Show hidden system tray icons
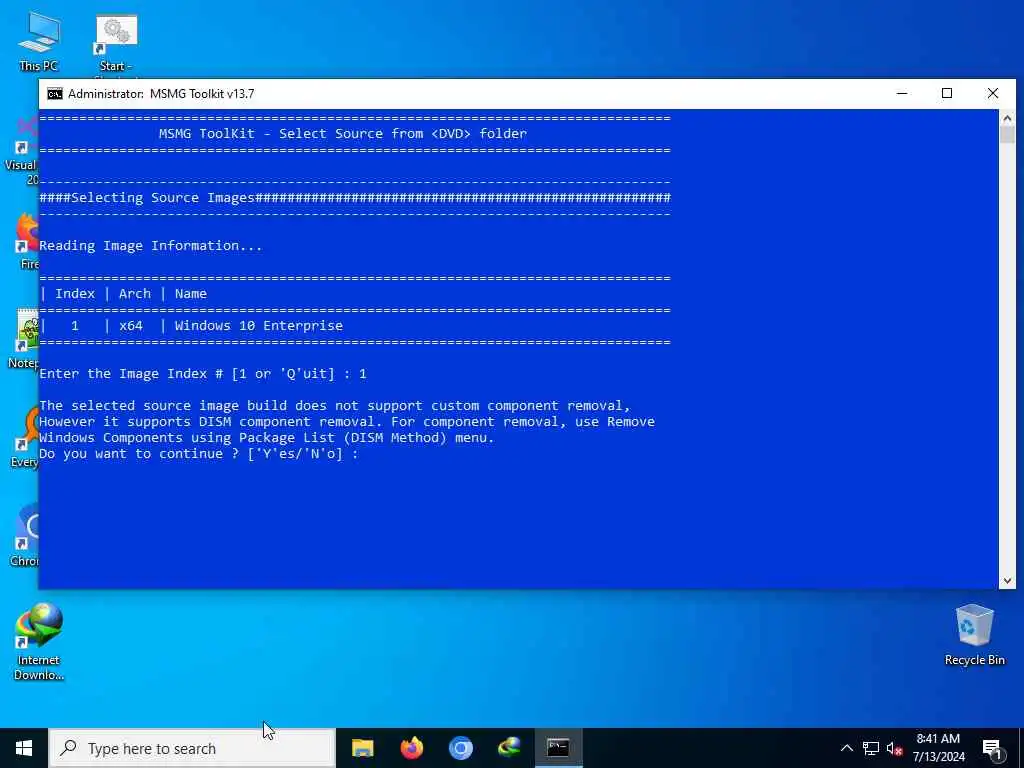 846,748
